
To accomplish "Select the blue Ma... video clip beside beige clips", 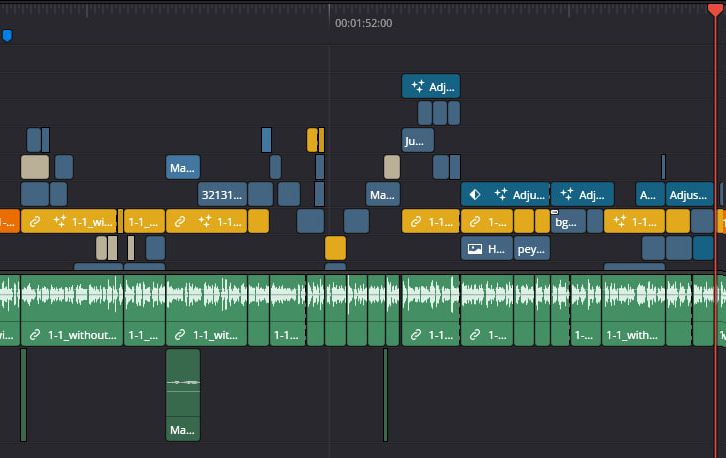I will 183,167.
